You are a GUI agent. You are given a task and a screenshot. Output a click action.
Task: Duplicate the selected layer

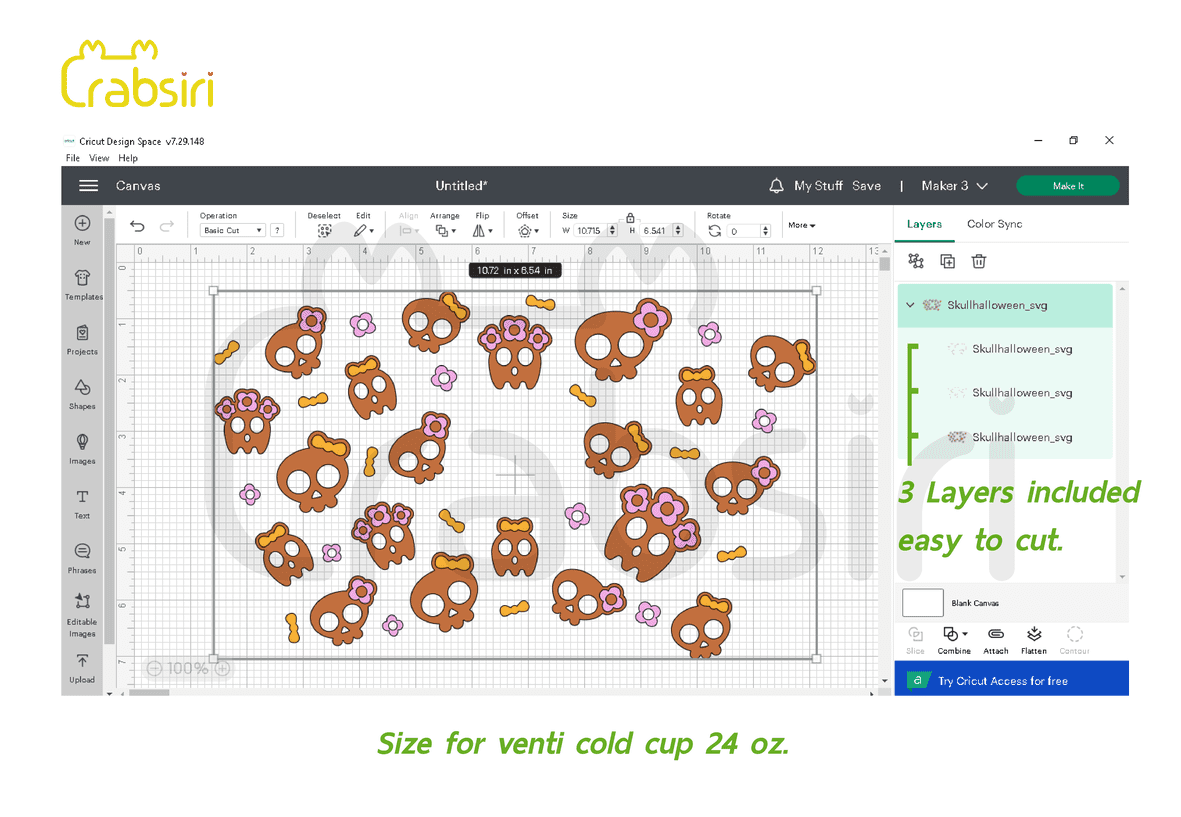[947, 261]
